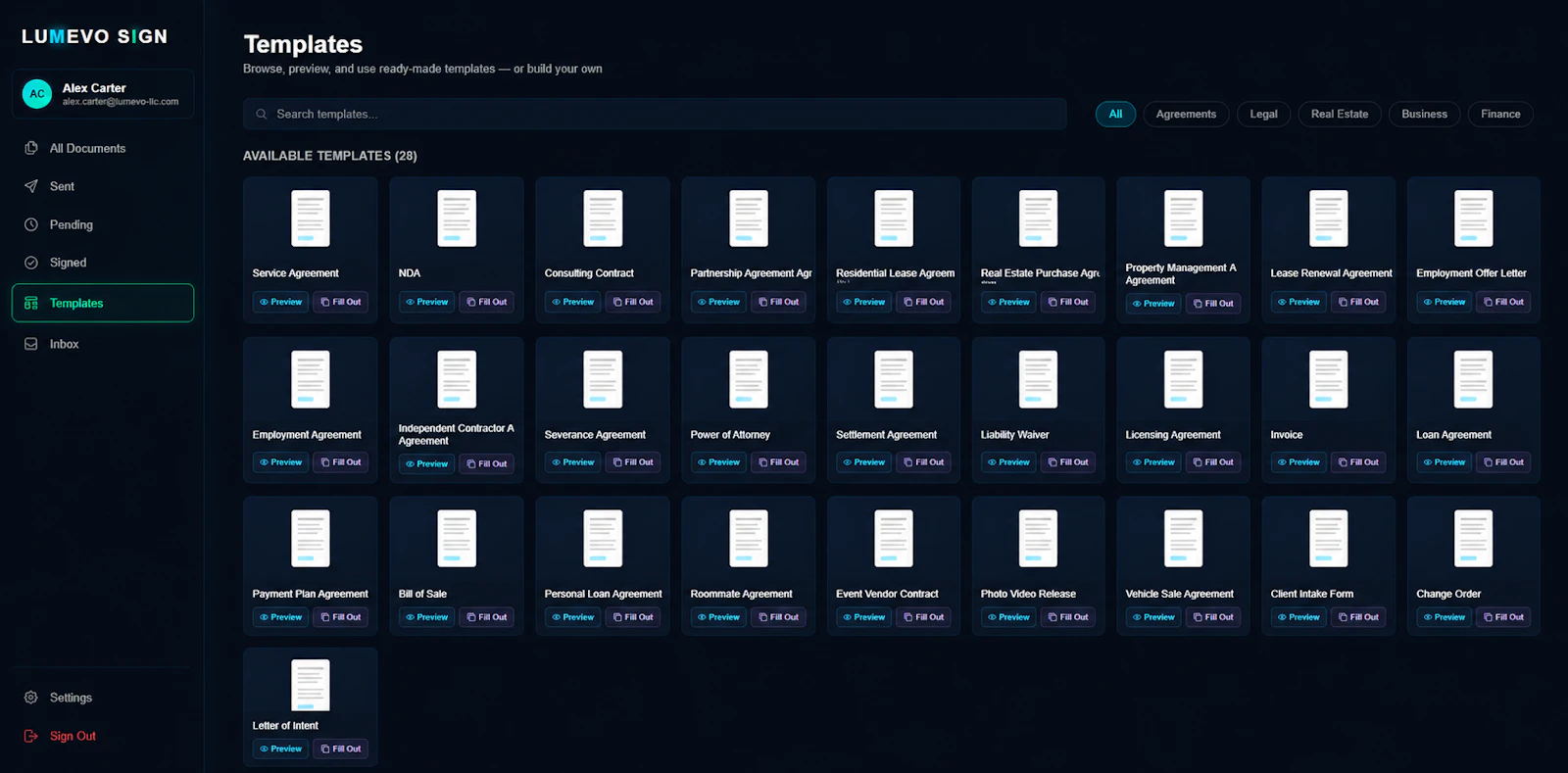
Task: Preview the Partnership Agreement template
Action: (x=718, y=302)
